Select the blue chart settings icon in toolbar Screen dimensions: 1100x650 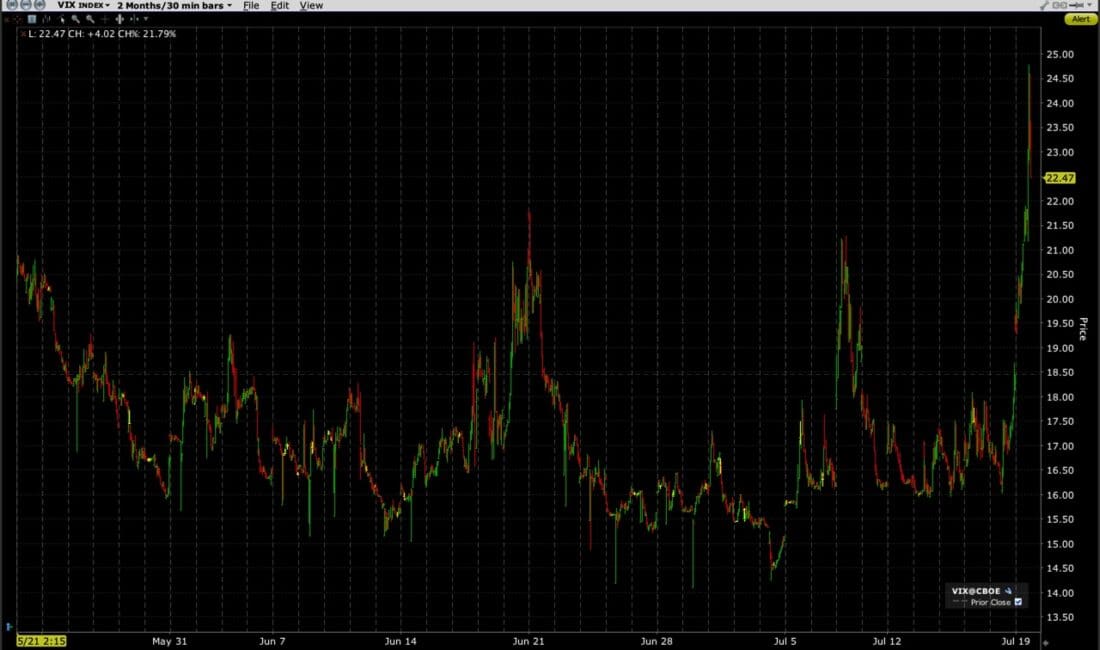(31, 19)
